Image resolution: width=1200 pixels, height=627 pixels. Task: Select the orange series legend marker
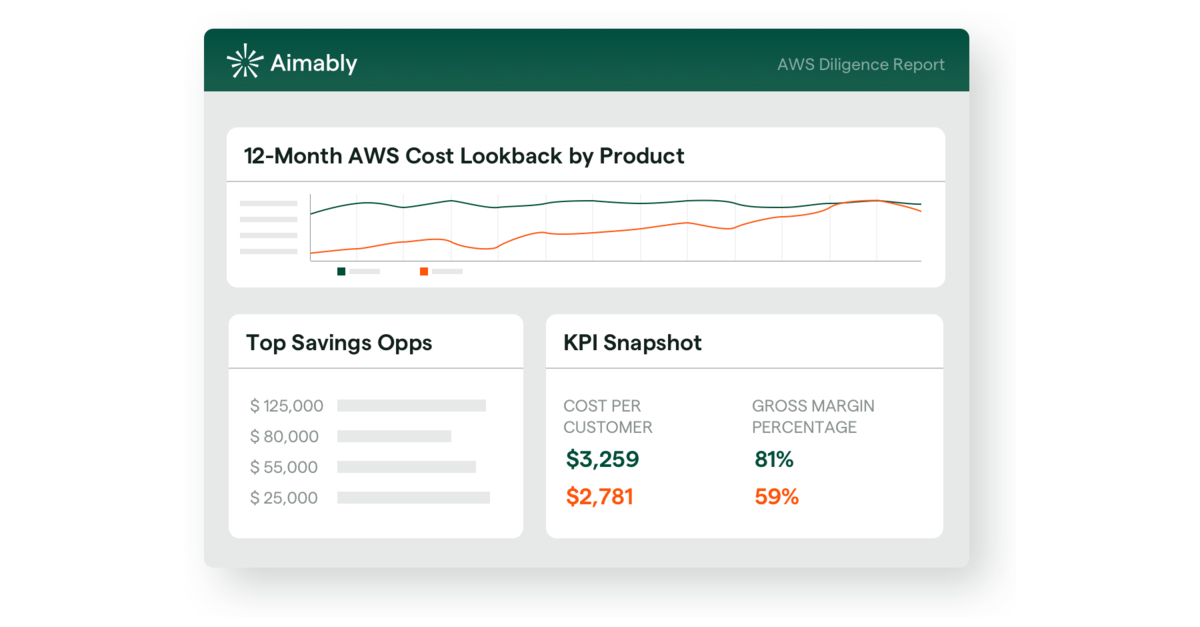pos(424,270)
